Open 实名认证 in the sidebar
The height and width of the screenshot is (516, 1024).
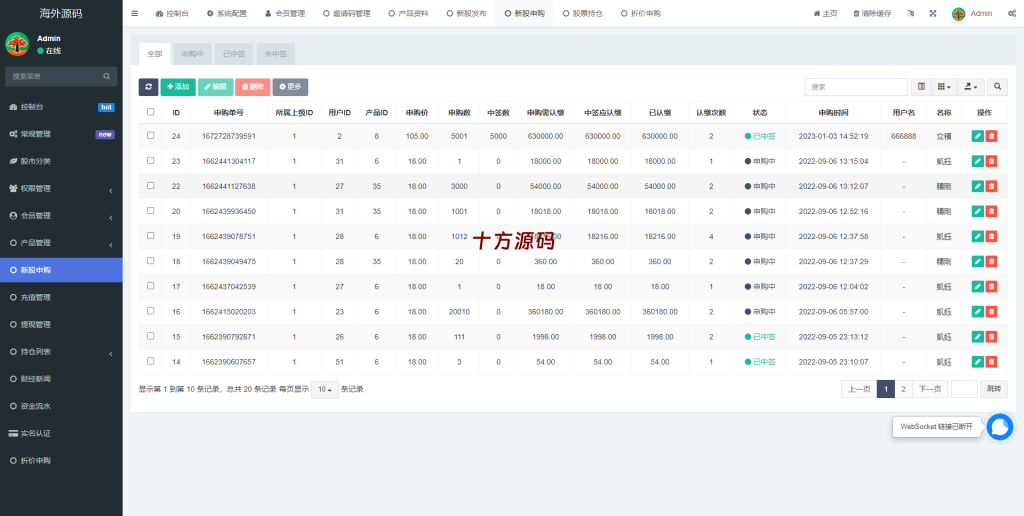click(x=61, y=433)
